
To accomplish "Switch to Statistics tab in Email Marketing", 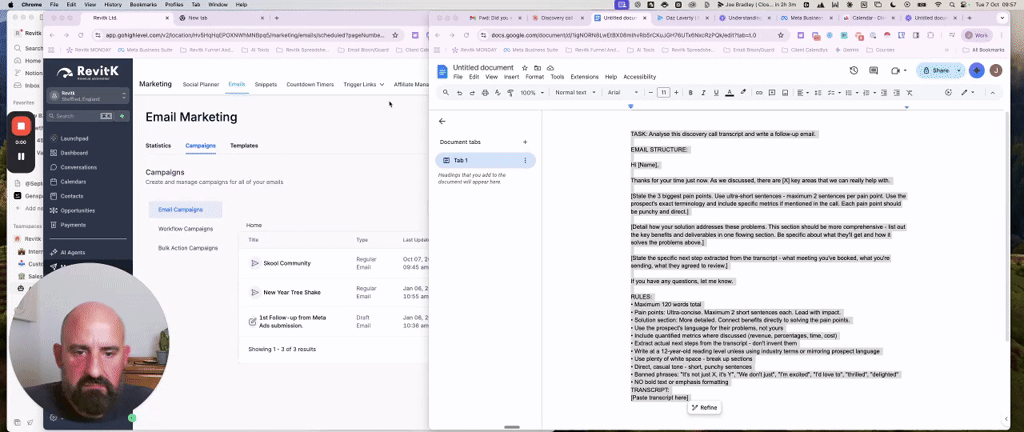I will (x=158, y=146).
